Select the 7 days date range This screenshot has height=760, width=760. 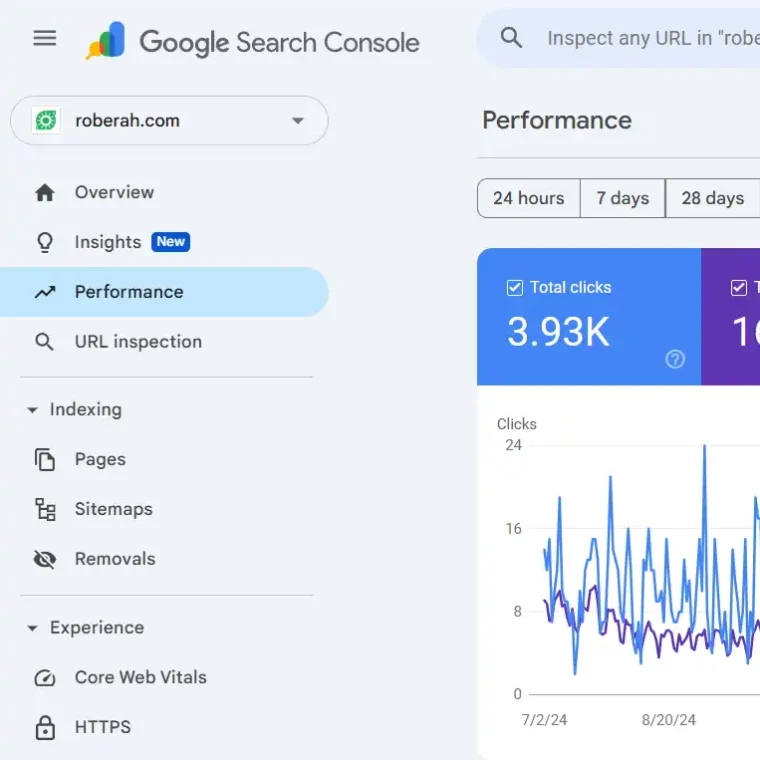pos(622,198)
